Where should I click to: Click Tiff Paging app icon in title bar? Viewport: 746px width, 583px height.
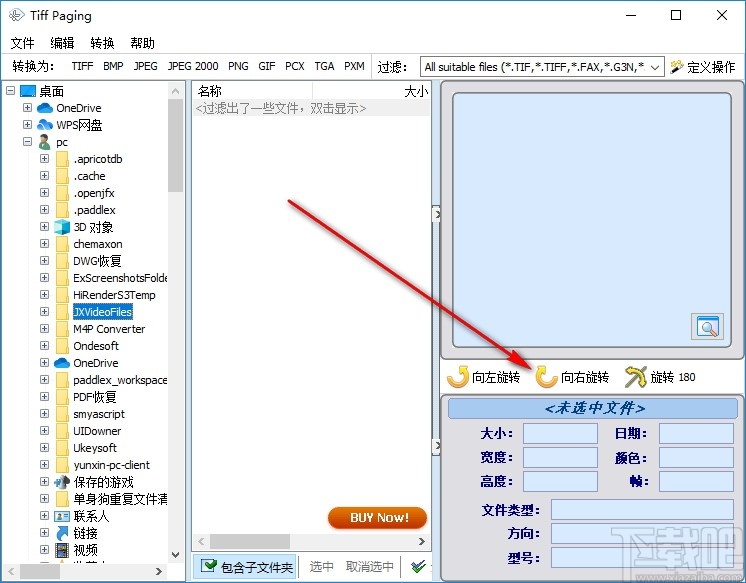[x=16, y=16]
